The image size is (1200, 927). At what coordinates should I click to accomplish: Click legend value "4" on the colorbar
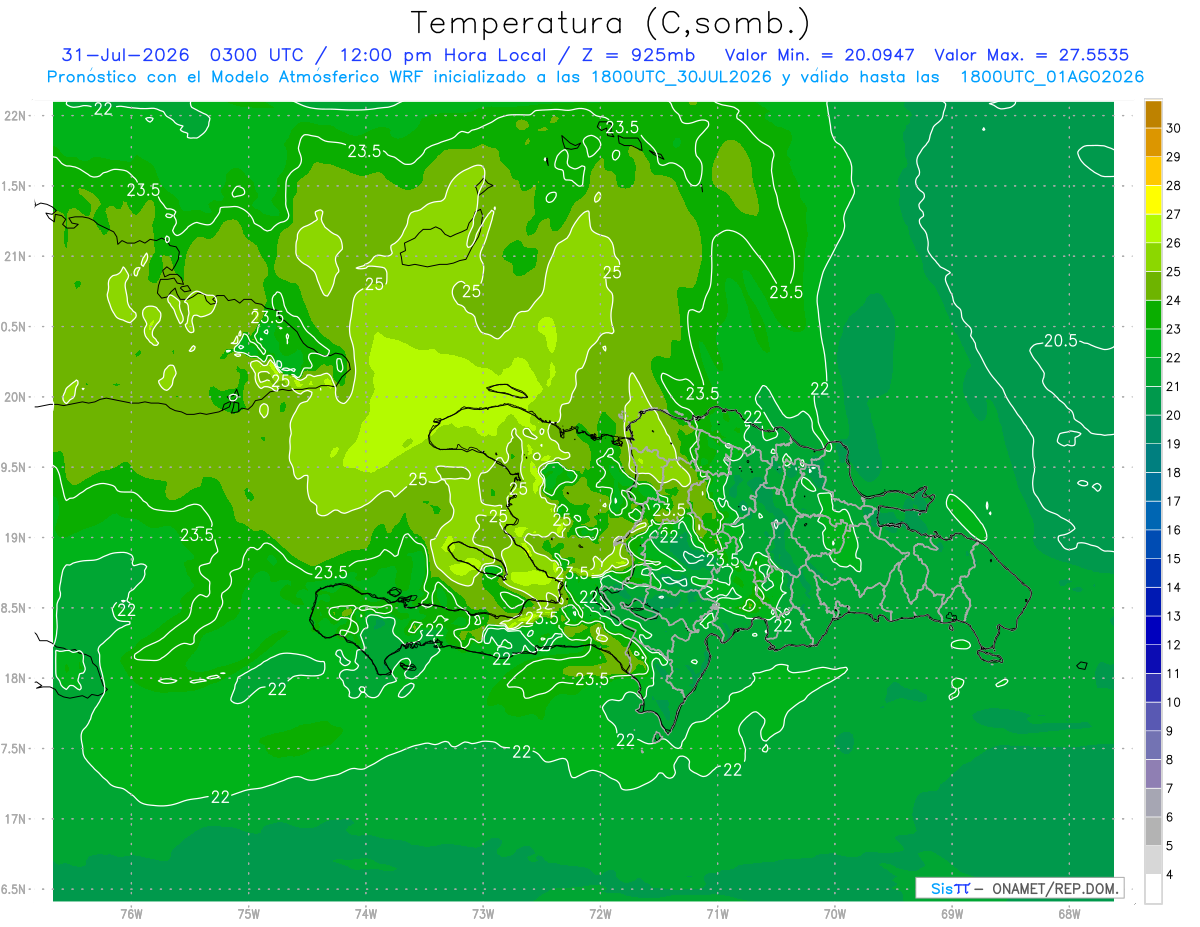[1170, 875]
